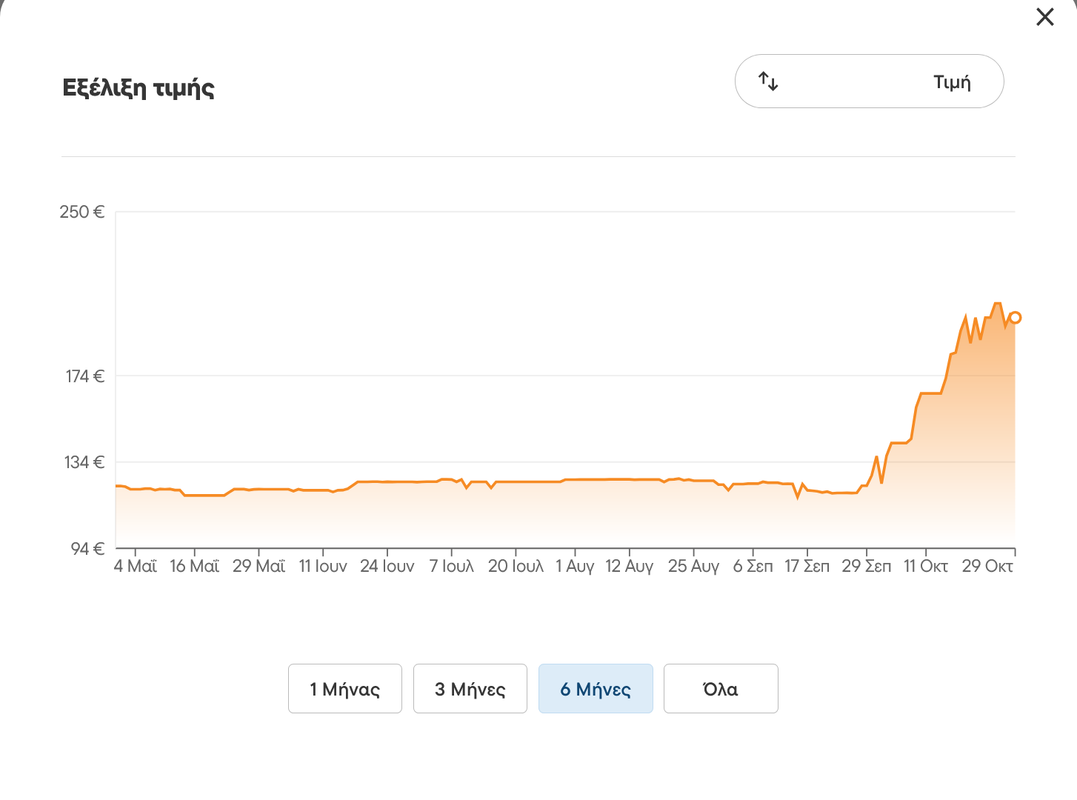
Task: Click the Εξέλιξη τιμής heading
Action: (139, 89)
